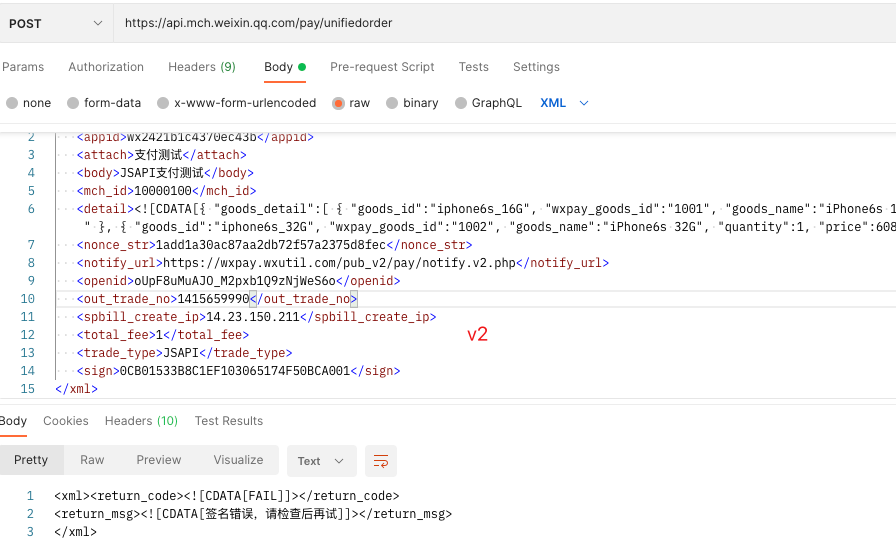The height and width of the screenshot is (545, 896).
Task: Open the request Settings tab
Action: point(536,67)
